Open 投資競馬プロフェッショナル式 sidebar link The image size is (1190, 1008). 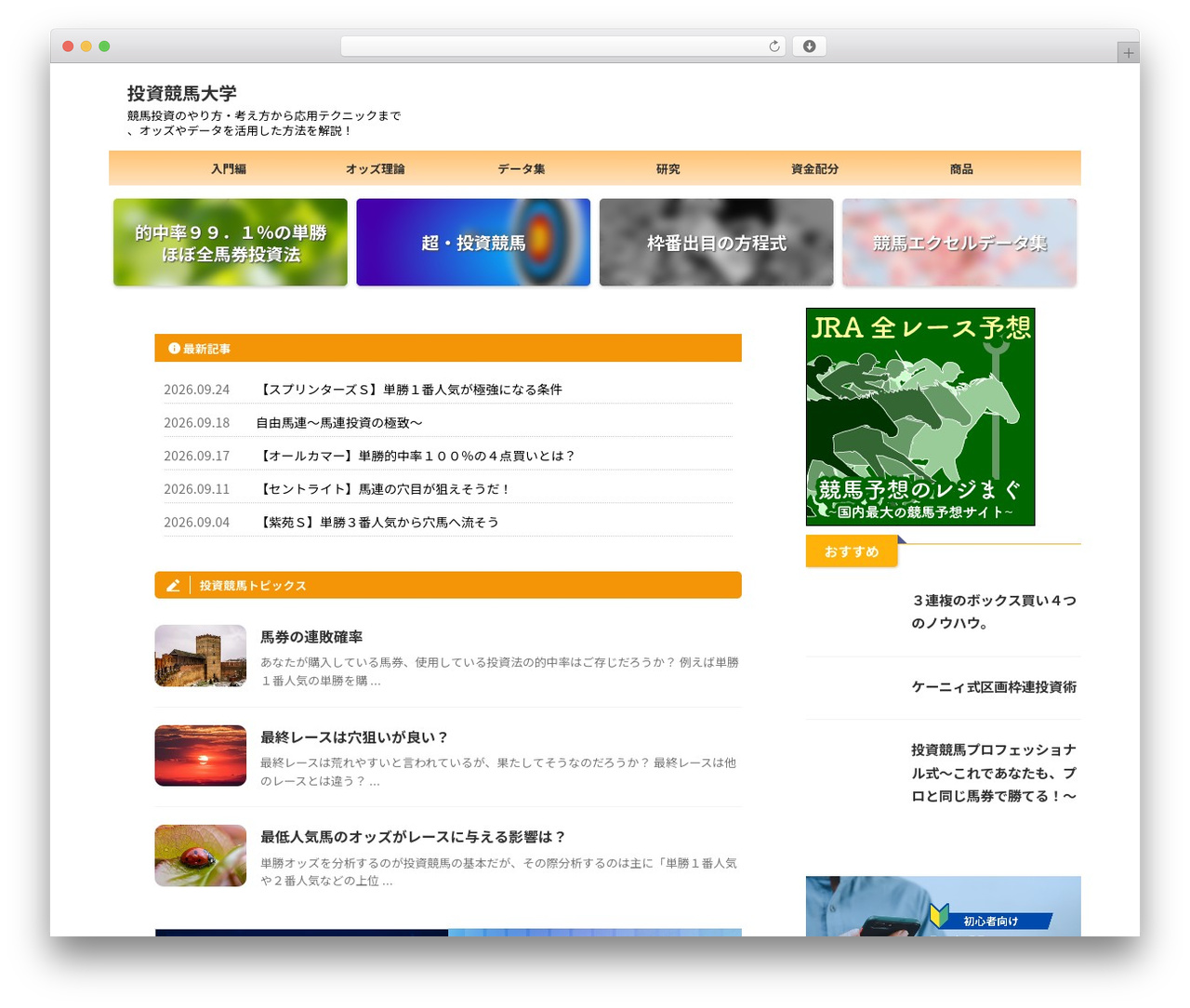click(x=994, y=773)
